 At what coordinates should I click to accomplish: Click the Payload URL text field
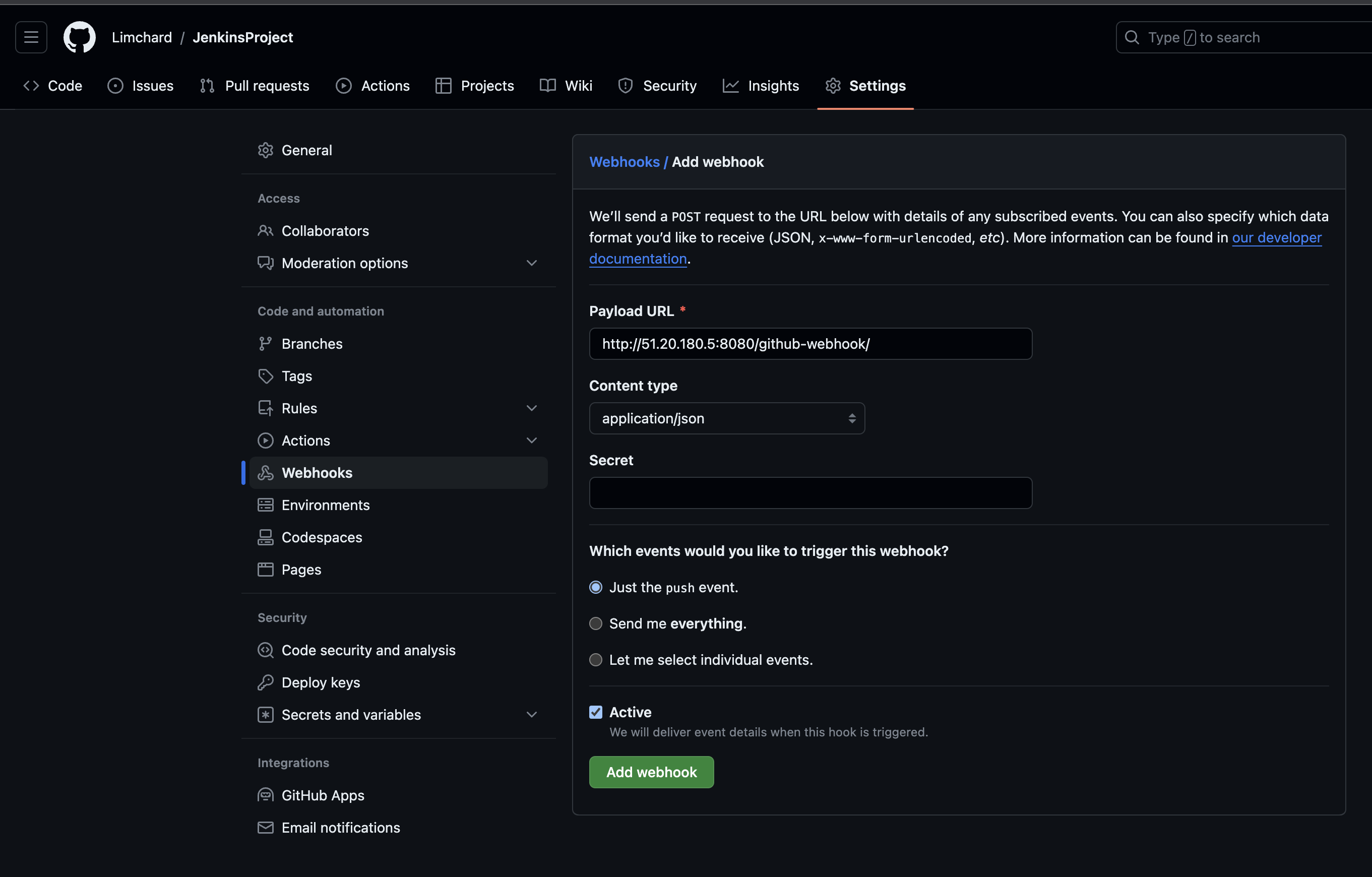tap(810, 344)
